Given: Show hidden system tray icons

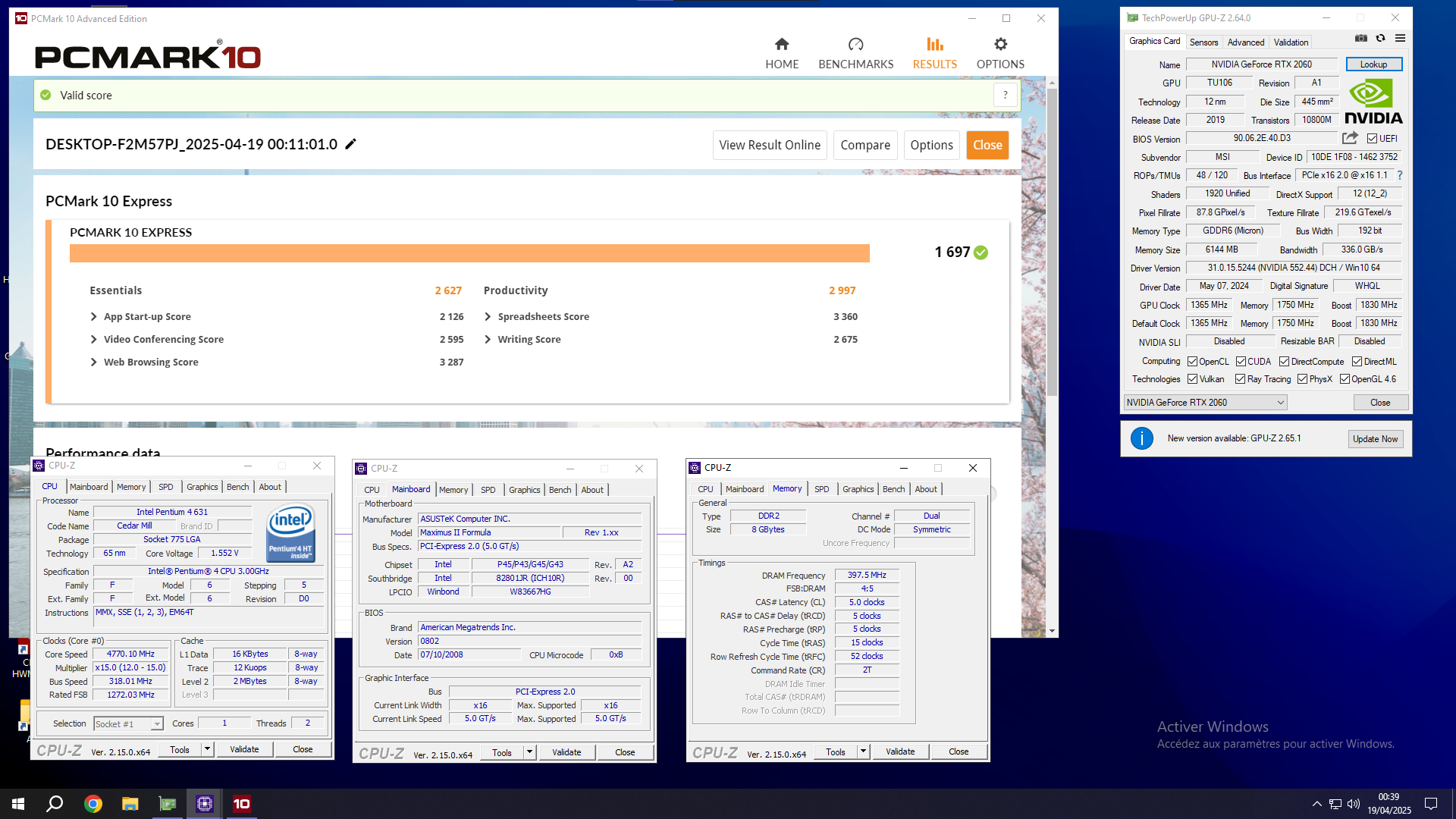Looking at the screenshot, I should [1316, 804].
